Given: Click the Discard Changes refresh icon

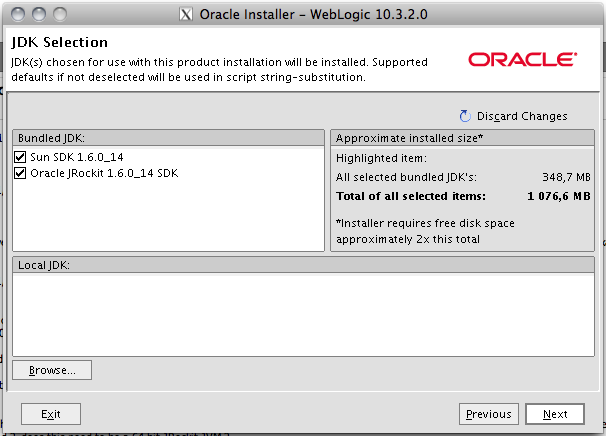Looking at the screenshot, I should coord(465,116).
